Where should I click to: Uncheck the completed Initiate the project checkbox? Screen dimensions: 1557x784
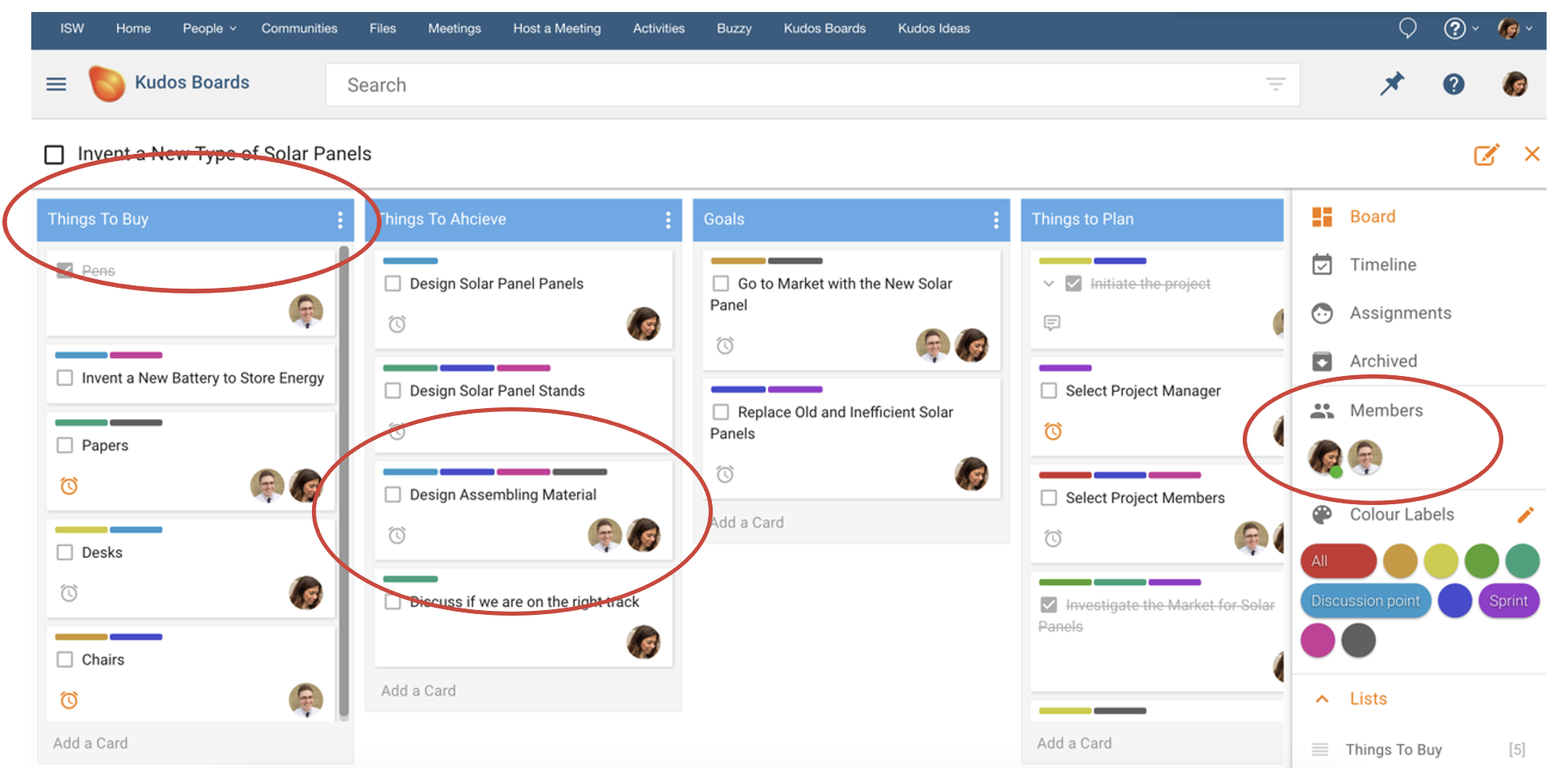point(1073,283)
